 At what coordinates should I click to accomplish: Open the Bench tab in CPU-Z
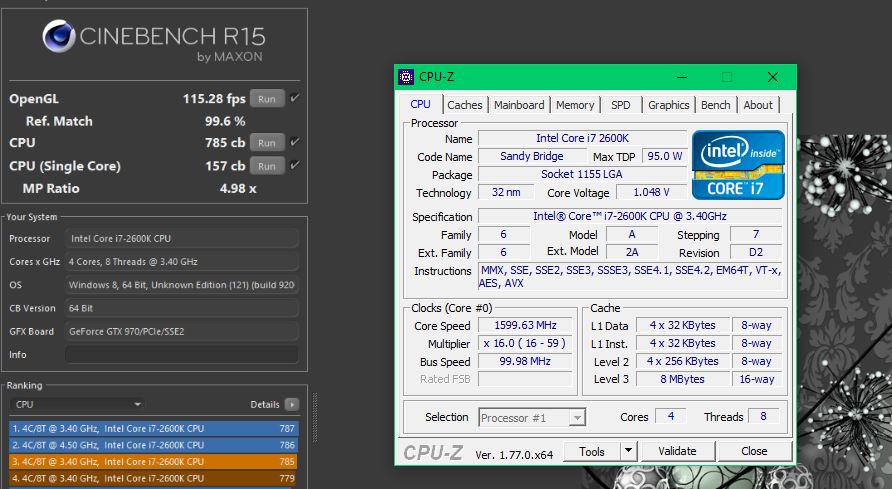[715, 105]
